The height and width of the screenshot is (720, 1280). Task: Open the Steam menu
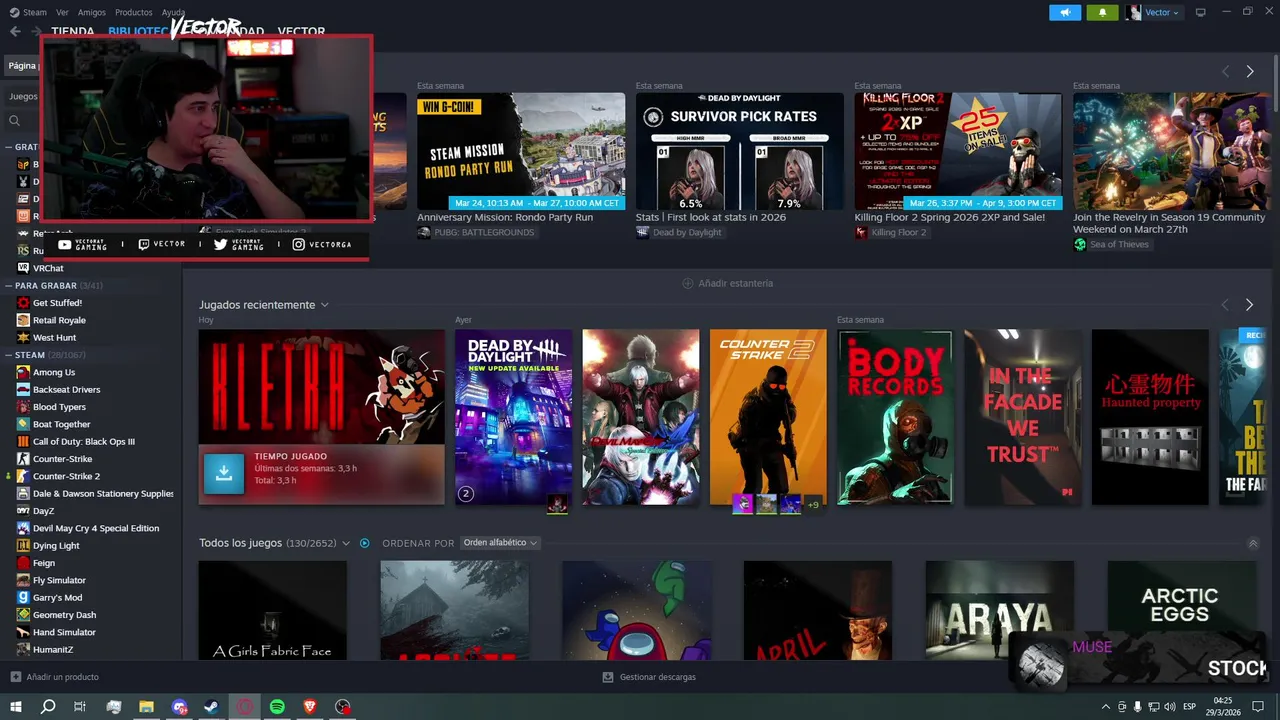[x=29, y=12]
